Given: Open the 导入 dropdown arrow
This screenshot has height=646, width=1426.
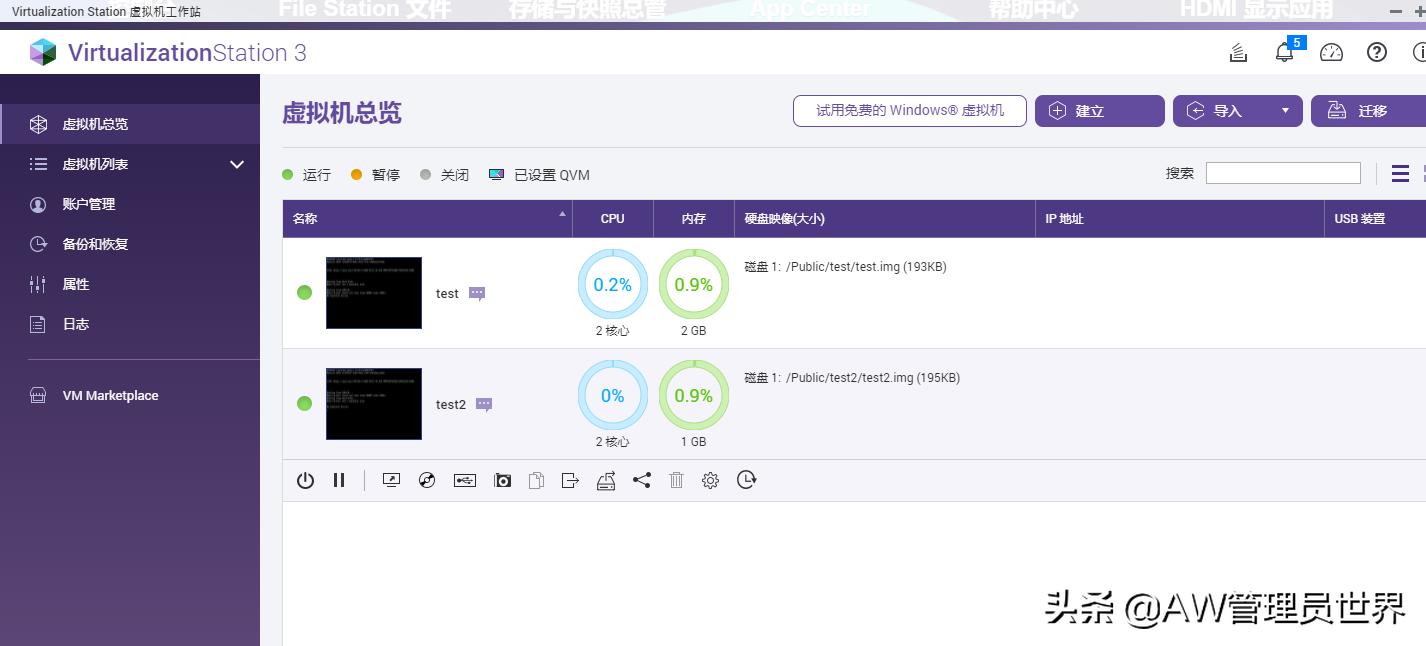Looking at the screenshot, I should (1285, 111).
